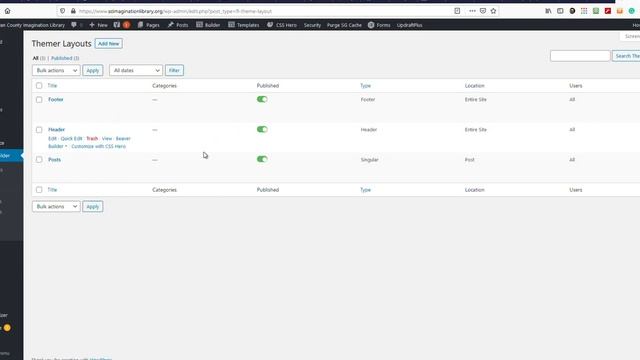Viewport: 640px width, 360px height.
Task: Click the Add New layout button
Action: coord(109,43)
